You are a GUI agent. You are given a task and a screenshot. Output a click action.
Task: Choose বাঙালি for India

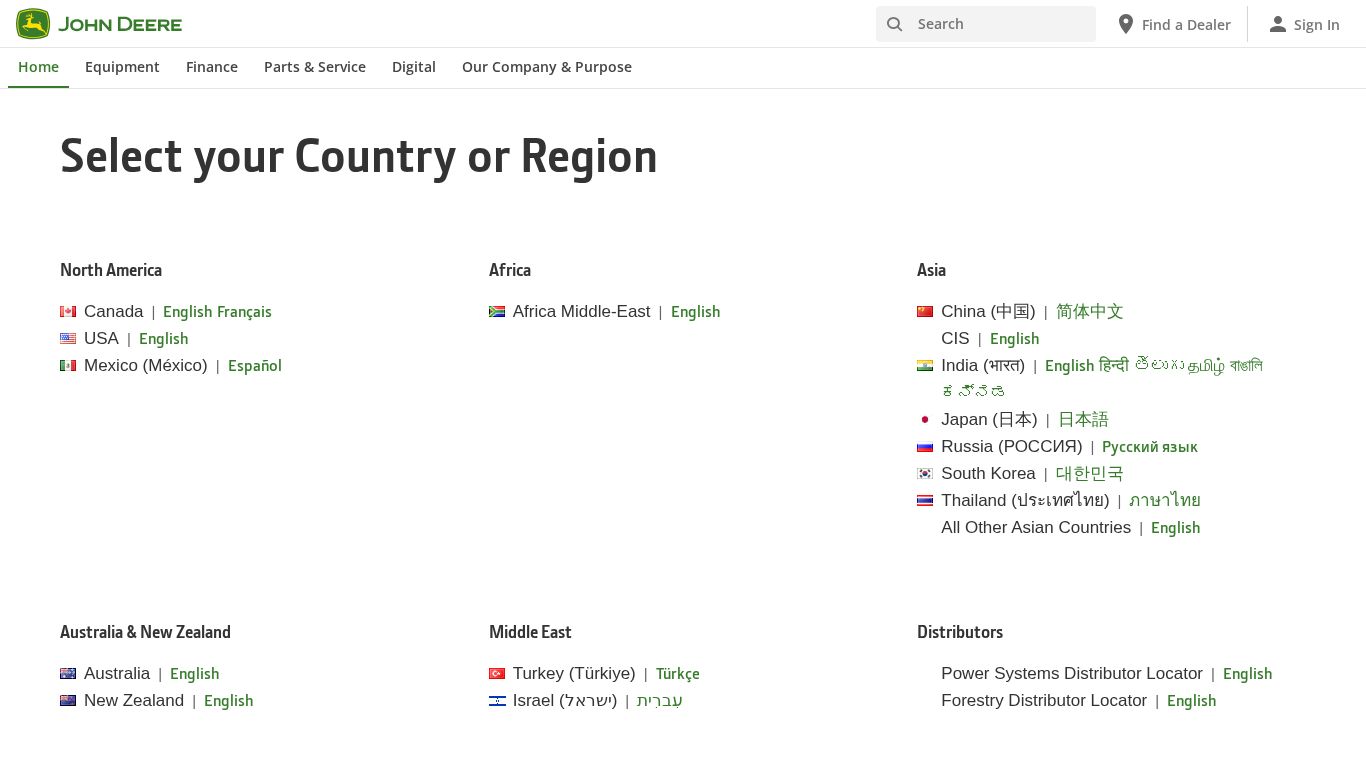(x=1246, y=366)
